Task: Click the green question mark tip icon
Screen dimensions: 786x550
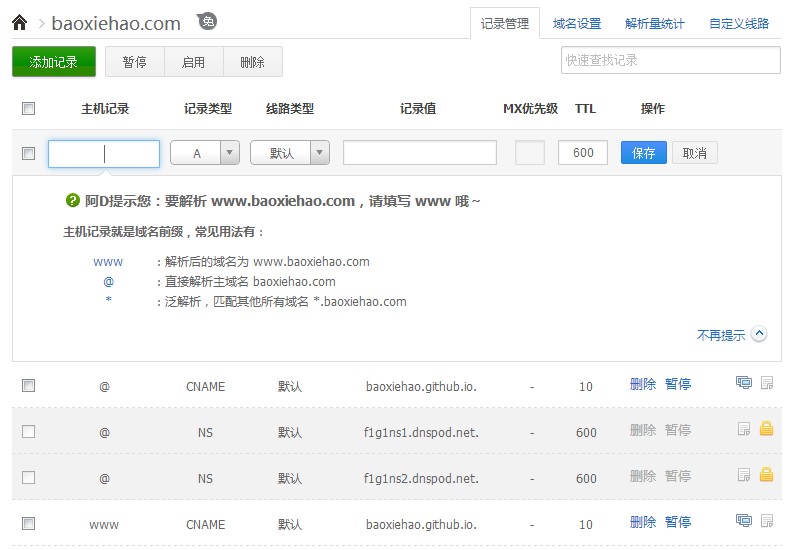Action: (72, 201)
